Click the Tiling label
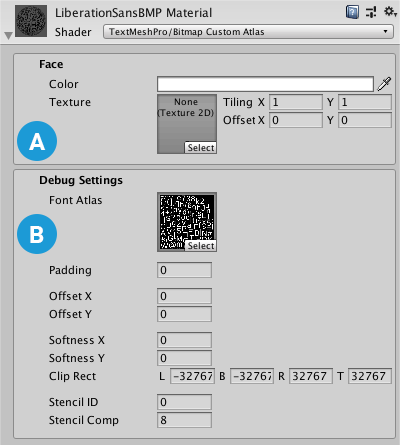 pyautogui.click(x=238, y=102)
